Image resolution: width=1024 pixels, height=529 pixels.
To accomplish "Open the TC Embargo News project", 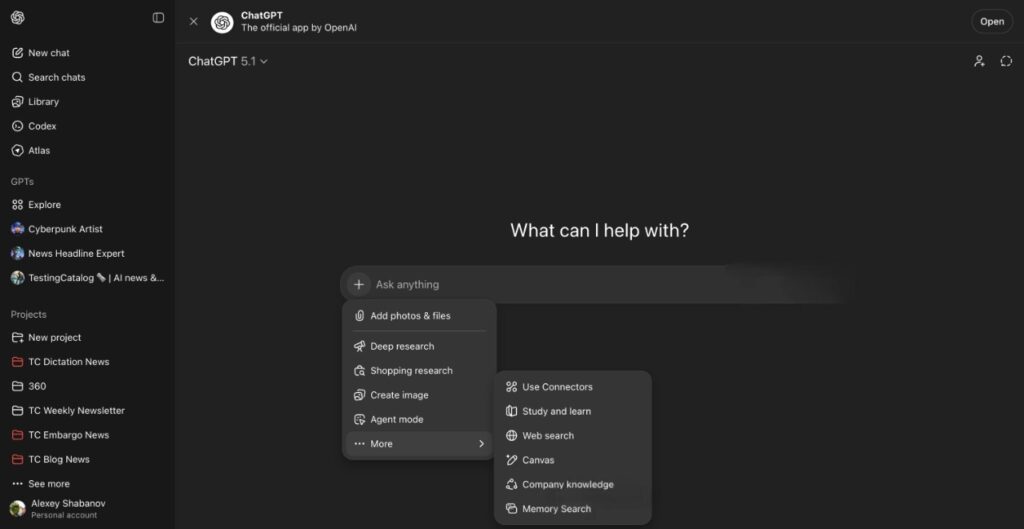I will (x=88, y=435).
